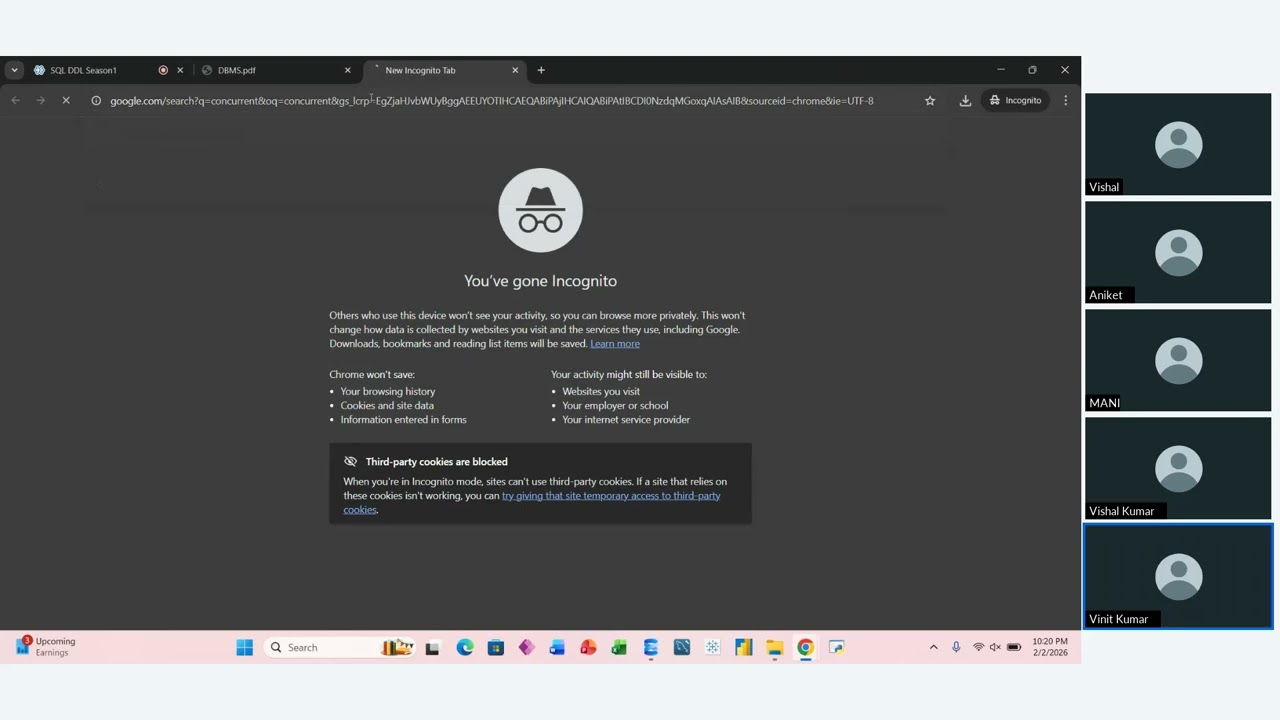Image resolution: width=1280 pixels, height=720 pixels.
Task: Click the Google Chrome taskbar icon
Action: click(x=805, y=647)
